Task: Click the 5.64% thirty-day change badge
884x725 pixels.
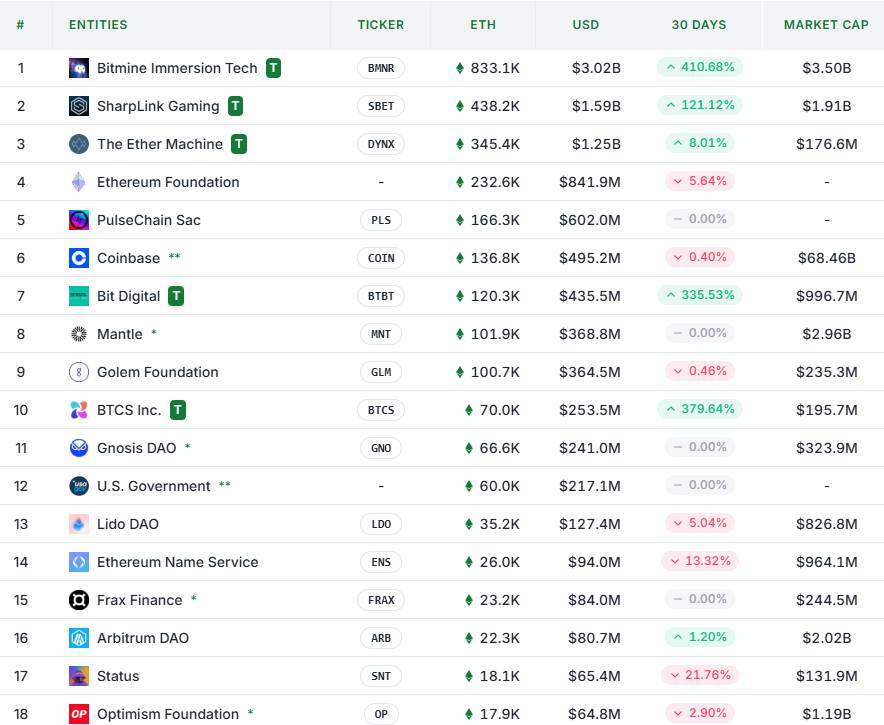Action: [x=700, y=181]
